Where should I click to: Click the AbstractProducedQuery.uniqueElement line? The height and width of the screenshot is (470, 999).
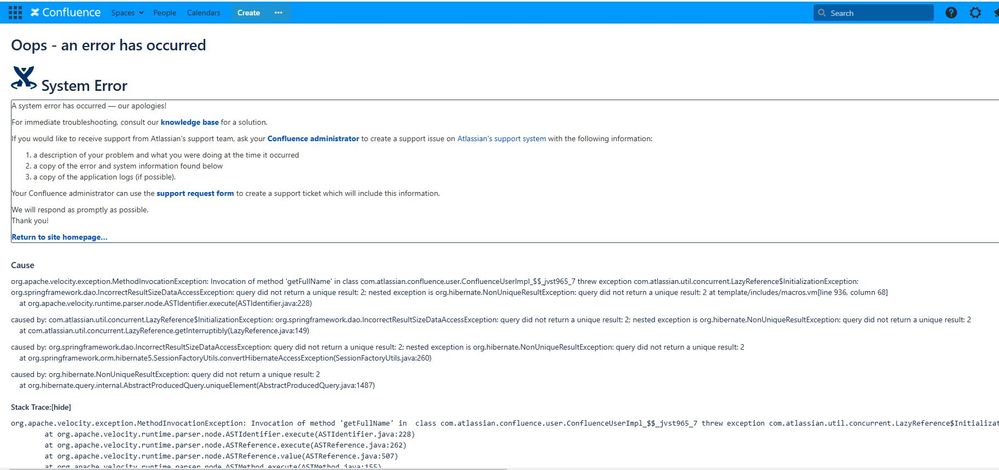197,385
